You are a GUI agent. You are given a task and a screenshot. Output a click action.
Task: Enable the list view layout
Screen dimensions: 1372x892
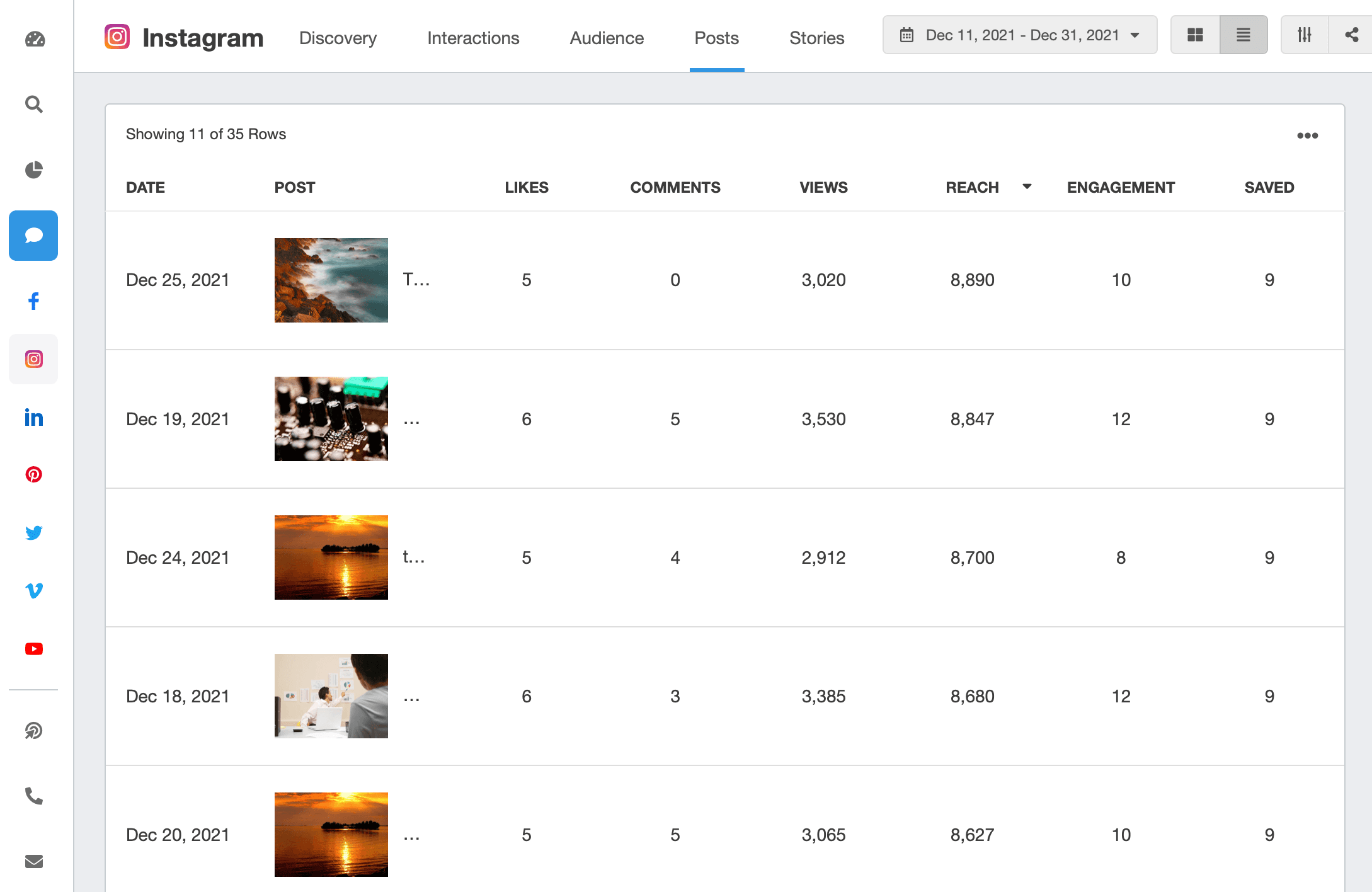1243,35
